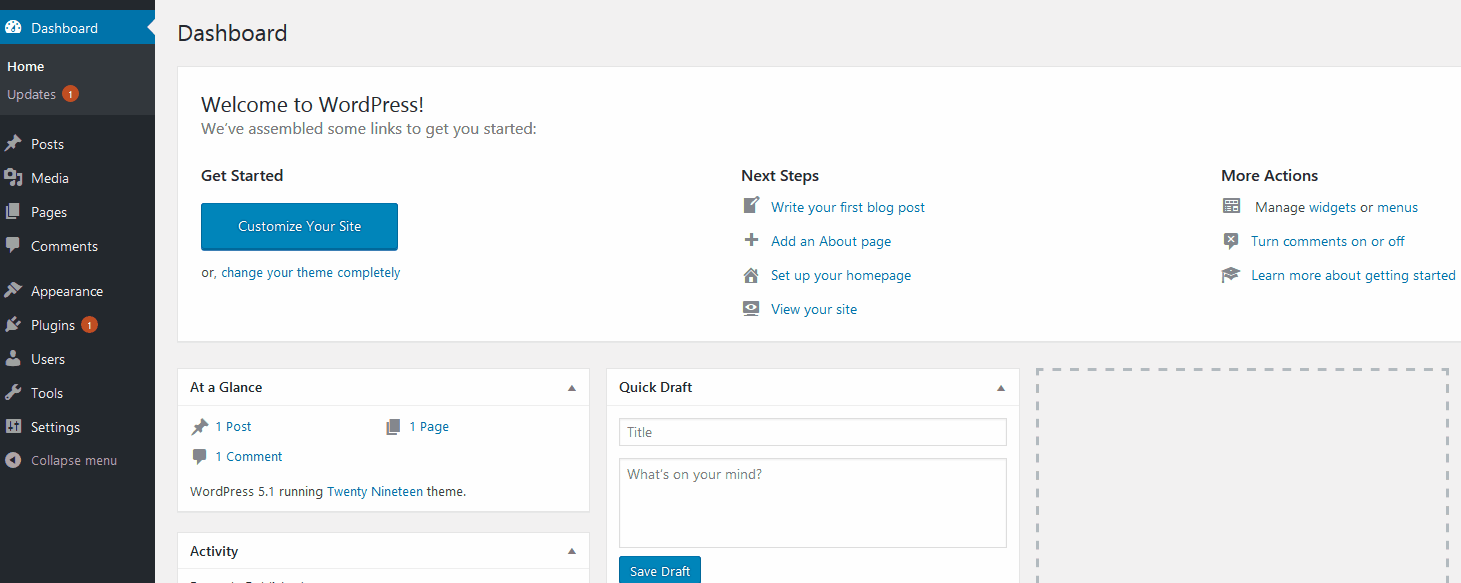This screenshot has height=583, width=1461.
Task: Click the Users person icon
Action: point(13,359)
